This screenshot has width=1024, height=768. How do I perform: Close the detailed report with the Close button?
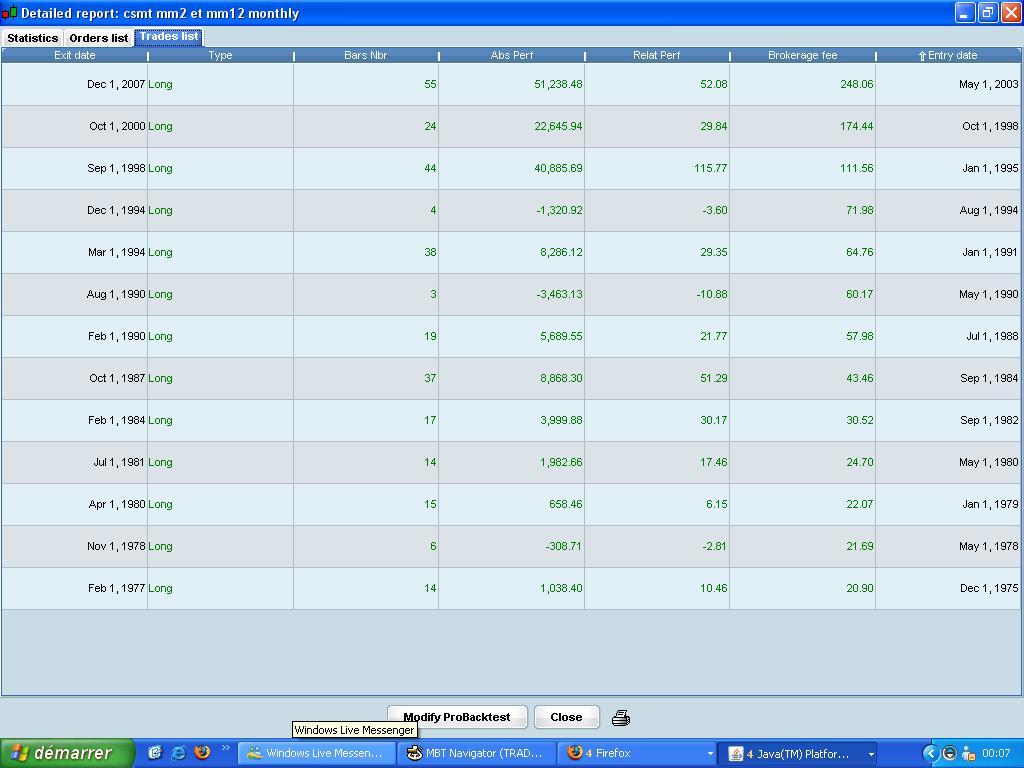566,717
